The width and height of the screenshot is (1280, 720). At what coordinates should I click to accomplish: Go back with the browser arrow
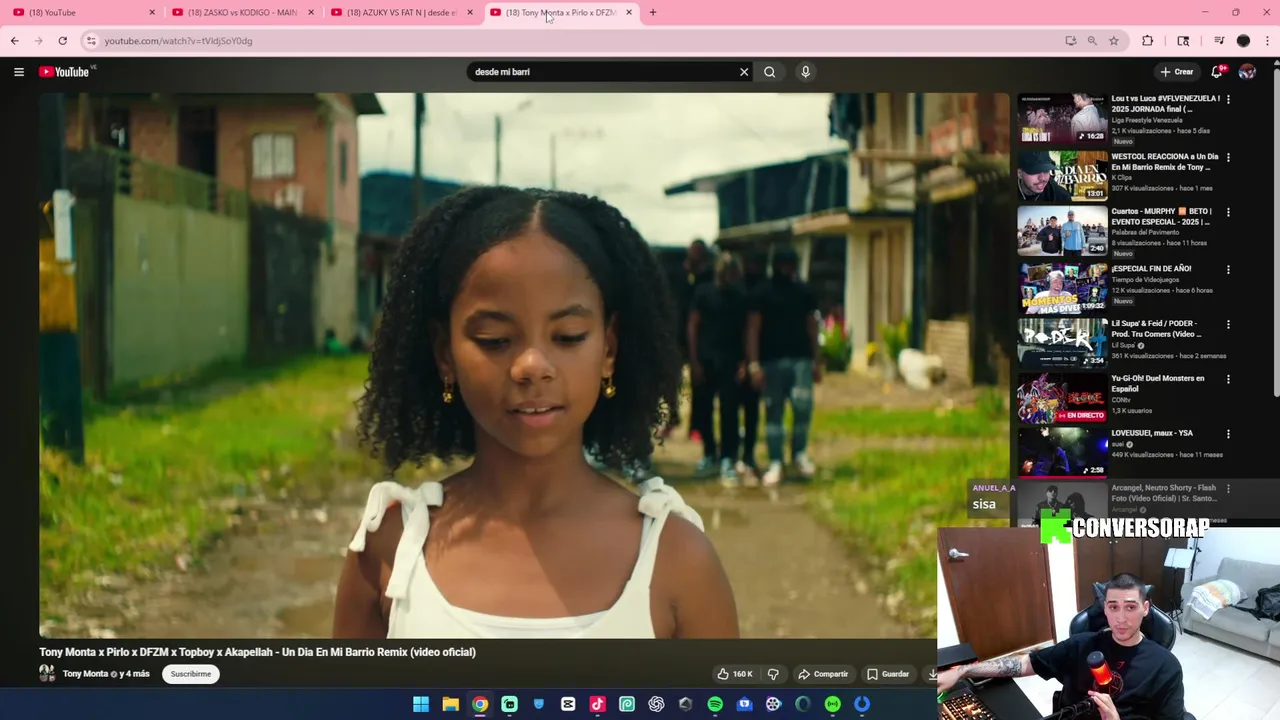pos(14,41)
